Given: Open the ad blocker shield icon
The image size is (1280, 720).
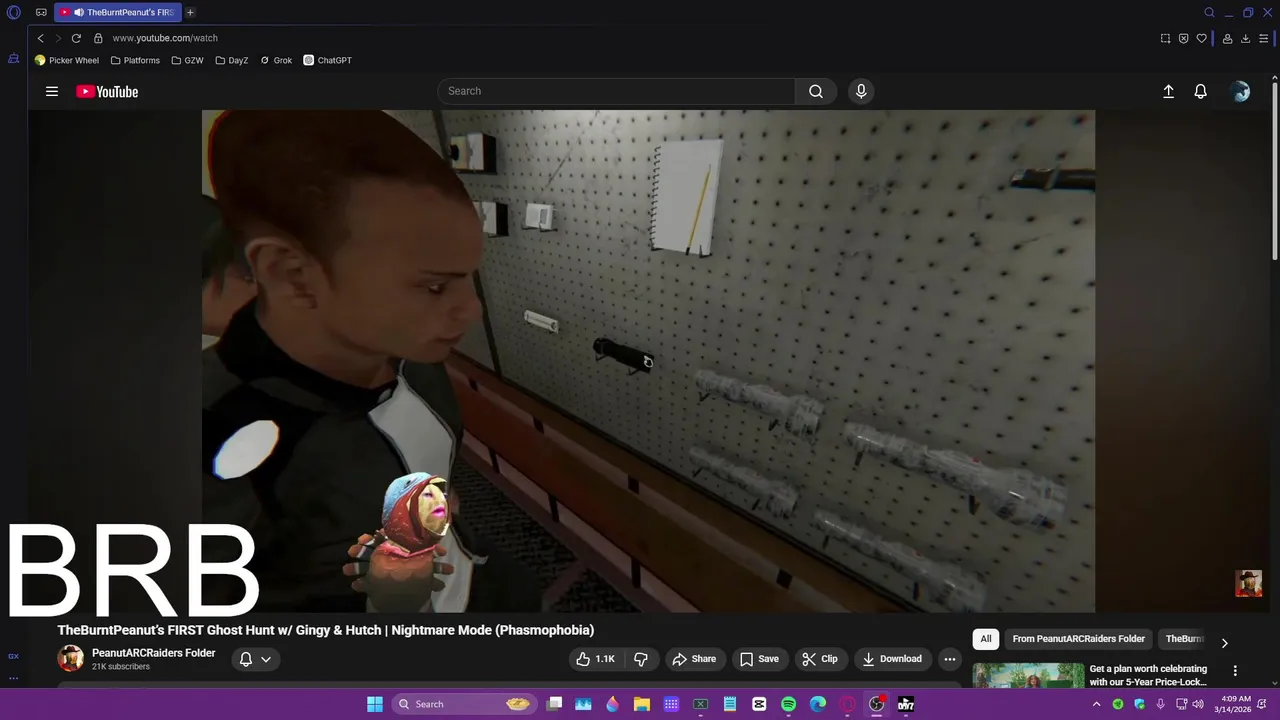Looking at the screenshot, I should (1183, 38).
